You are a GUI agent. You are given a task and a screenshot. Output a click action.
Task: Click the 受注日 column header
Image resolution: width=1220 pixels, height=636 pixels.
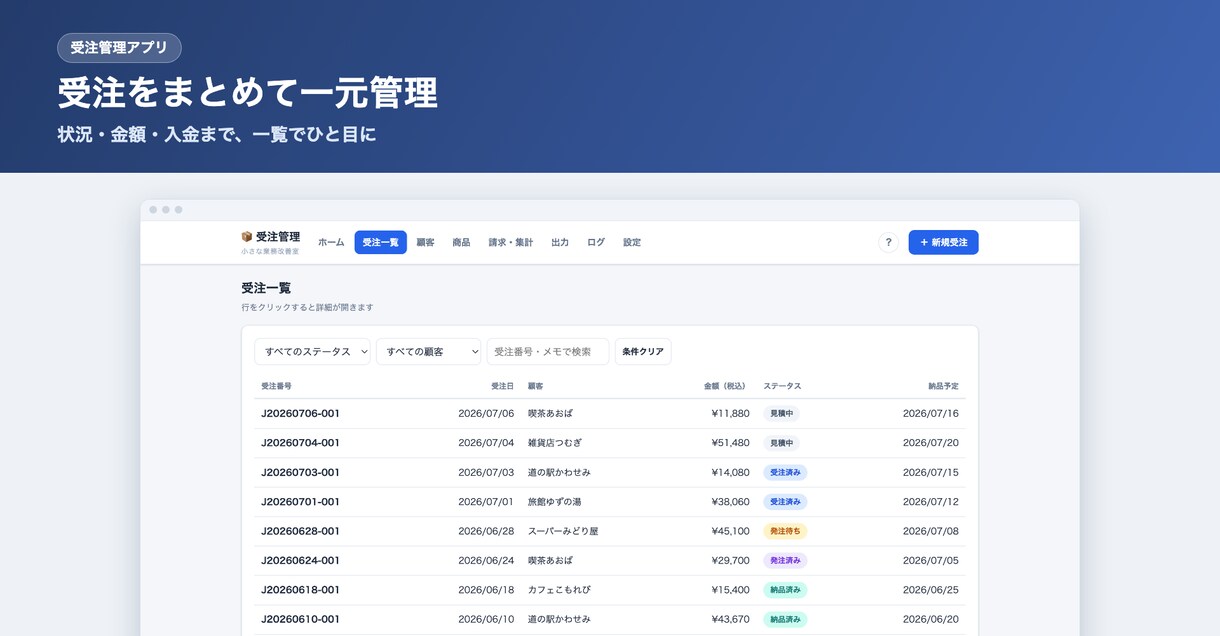click(502, 386)
